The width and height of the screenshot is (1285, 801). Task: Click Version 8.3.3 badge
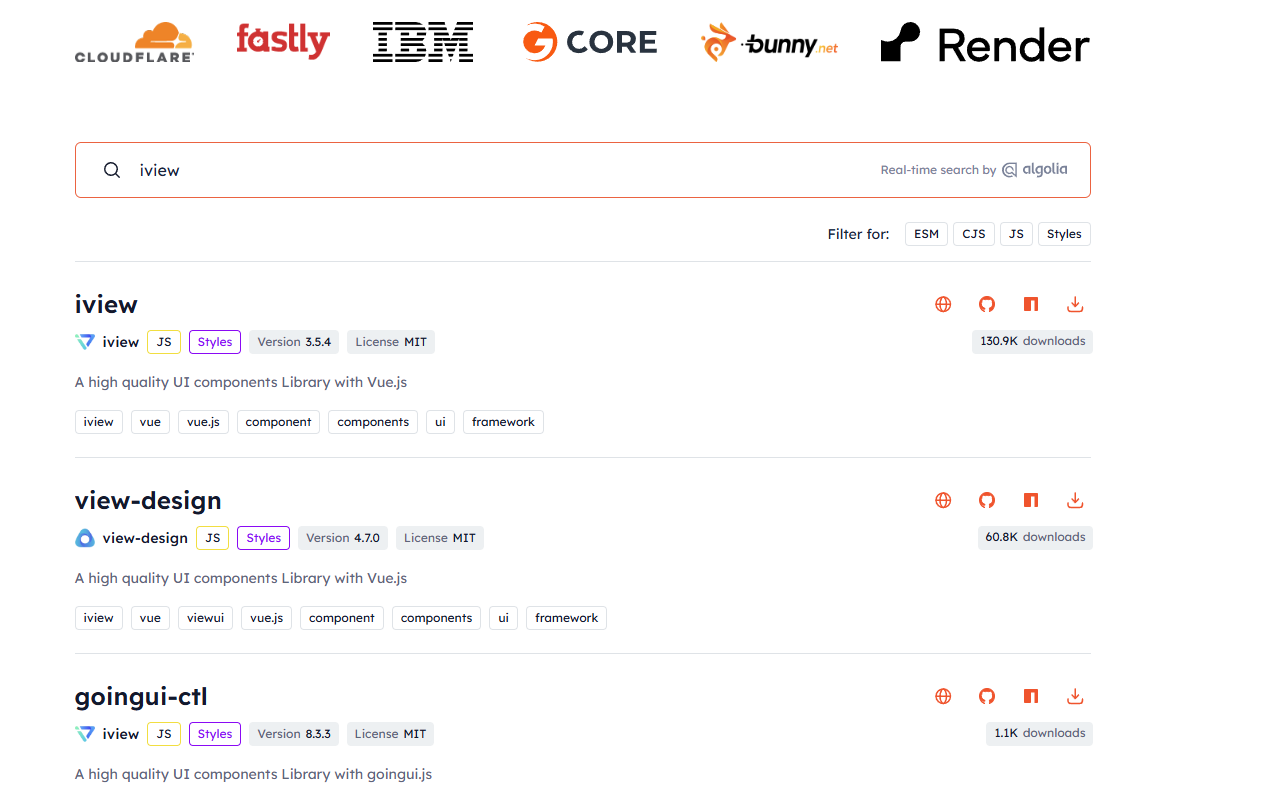pos(294,734)
